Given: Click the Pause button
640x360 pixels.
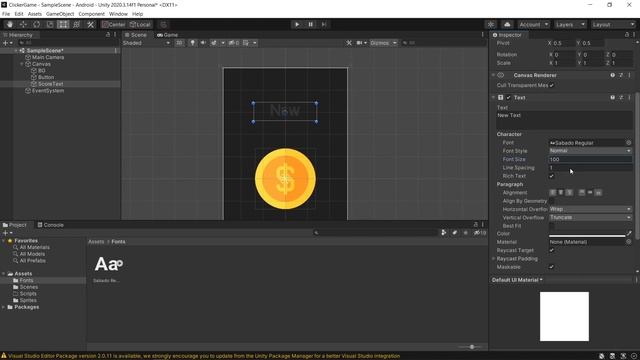Looking at the screenshot, I should coord(310,24).
